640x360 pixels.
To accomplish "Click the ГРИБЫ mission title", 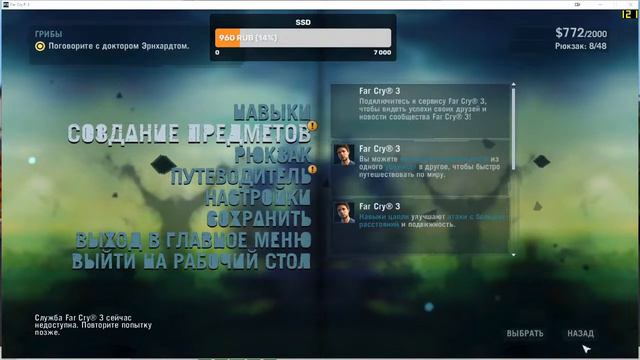I will pyautogui.click(x=49, y=34).
